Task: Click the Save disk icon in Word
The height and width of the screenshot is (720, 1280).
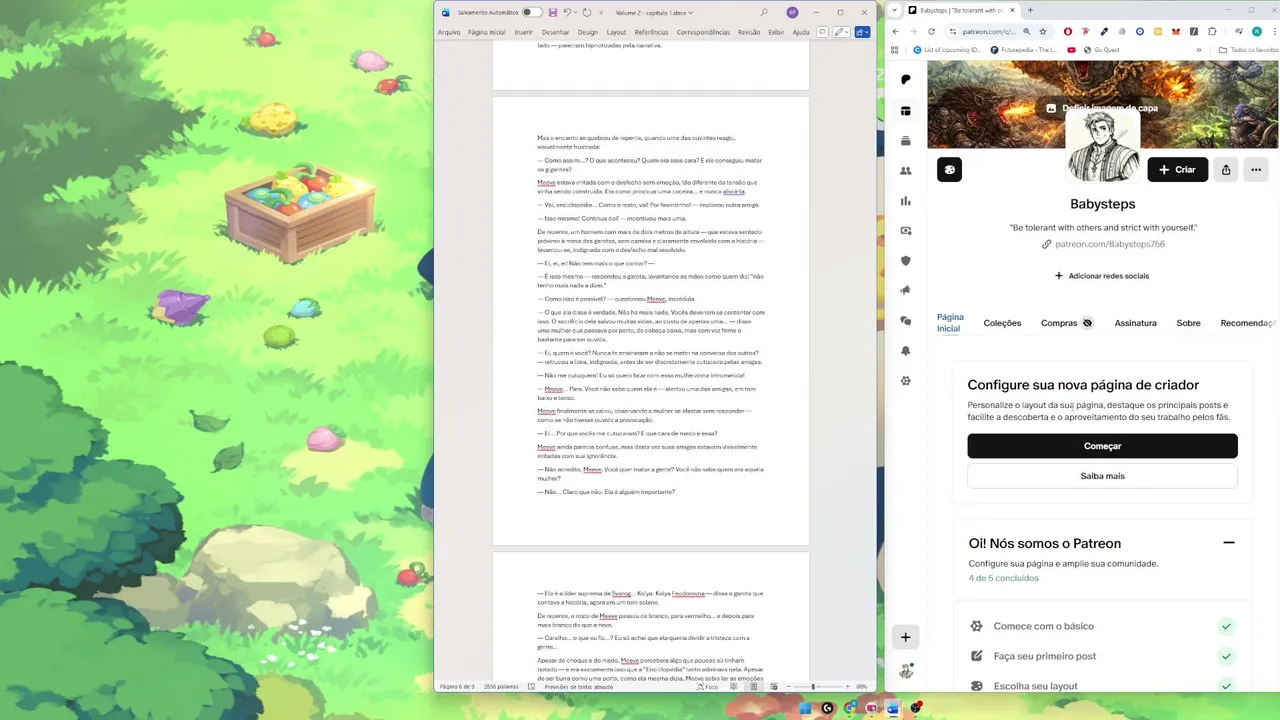Action: [x=553, y=12]
